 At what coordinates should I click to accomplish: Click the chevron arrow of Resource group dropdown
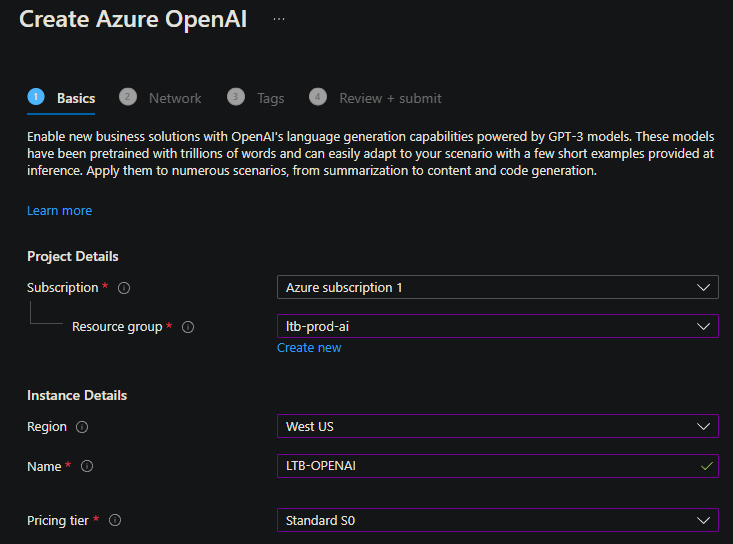pyautogui.click(x=704, y=326)
